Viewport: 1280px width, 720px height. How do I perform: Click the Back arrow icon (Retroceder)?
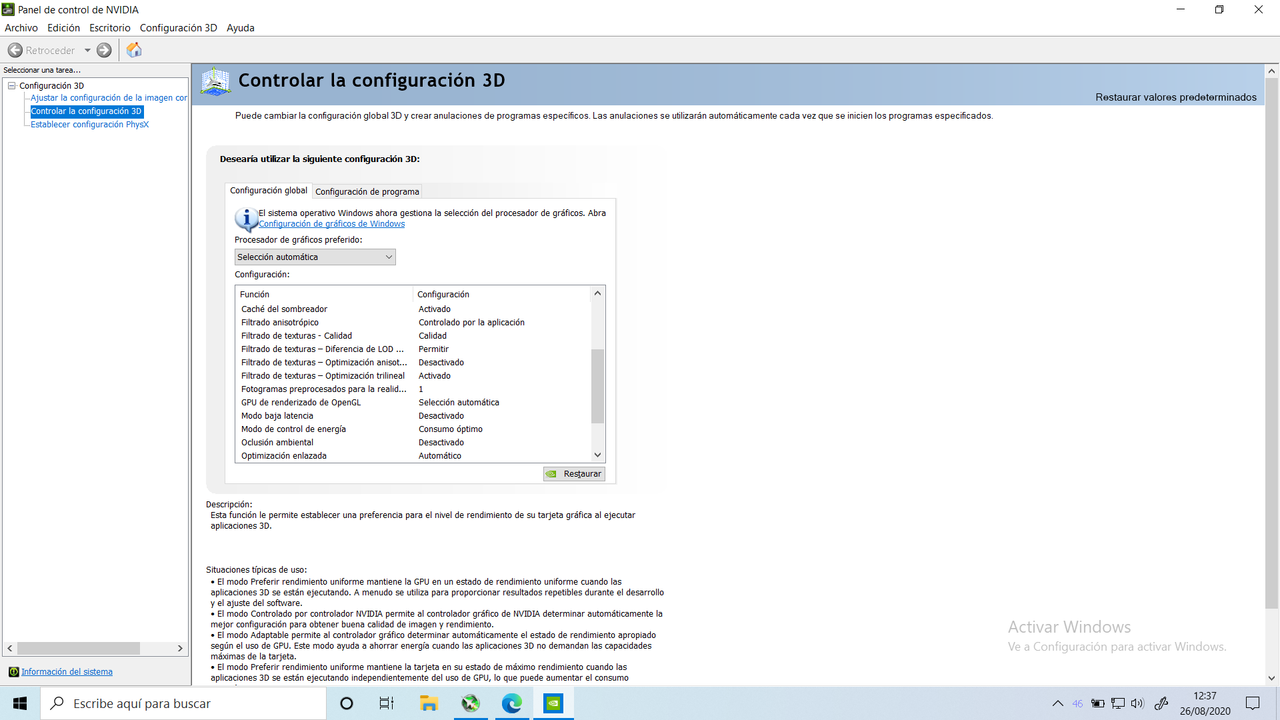click(15, 50)
